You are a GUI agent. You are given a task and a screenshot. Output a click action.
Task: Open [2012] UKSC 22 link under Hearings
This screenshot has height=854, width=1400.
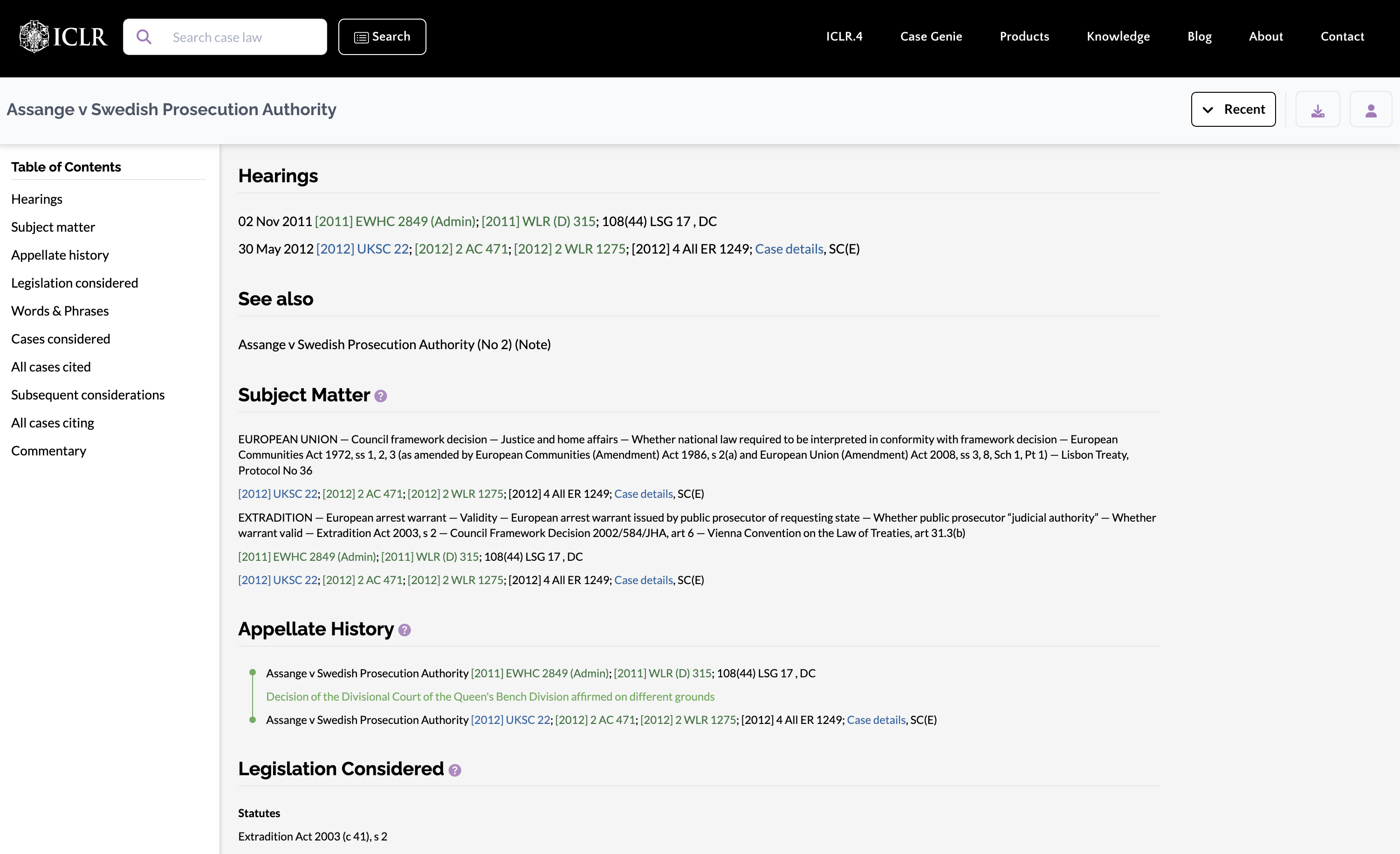[x=363, y=249]
